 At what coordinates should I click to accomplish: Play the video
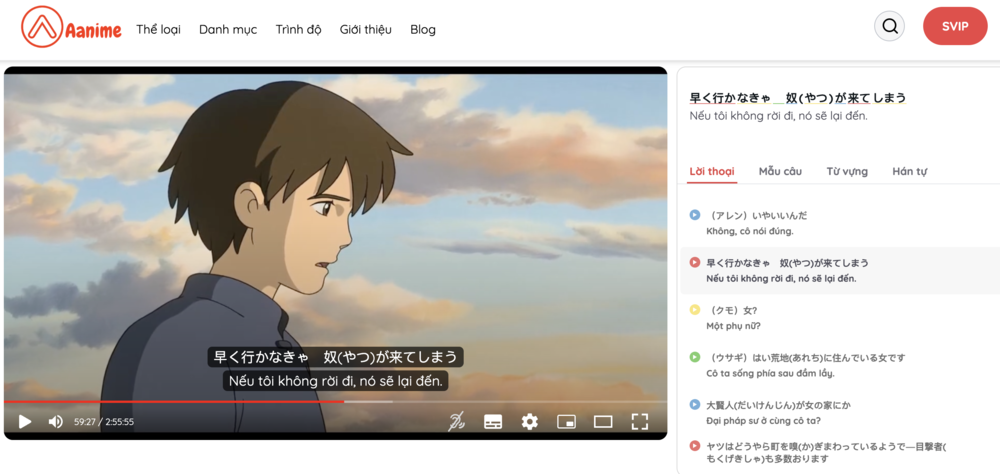pyautogui.click(x=25, y=422)
